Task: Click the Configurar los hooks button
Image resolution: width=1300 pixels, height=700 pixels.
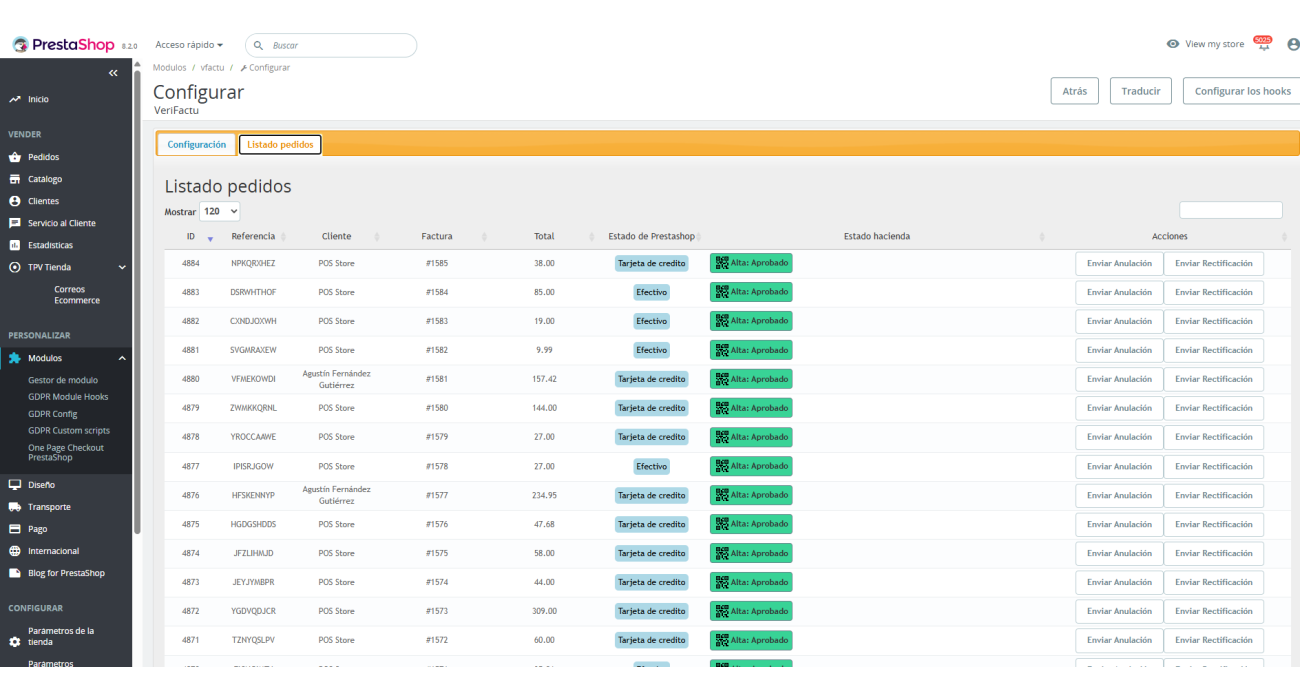Action: tap(1242, 91)
